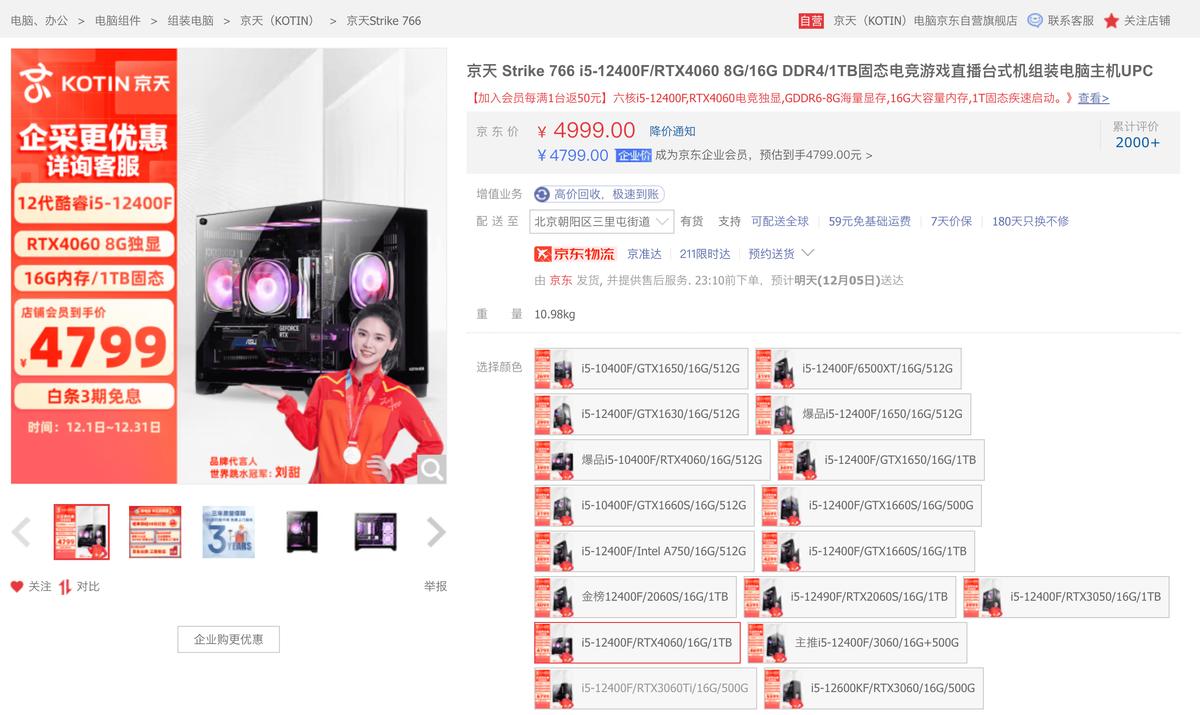Open 电脑组件 breadcrumb category
The width and height of the screenshot is (1200, 715).
(x=118, y=20)
